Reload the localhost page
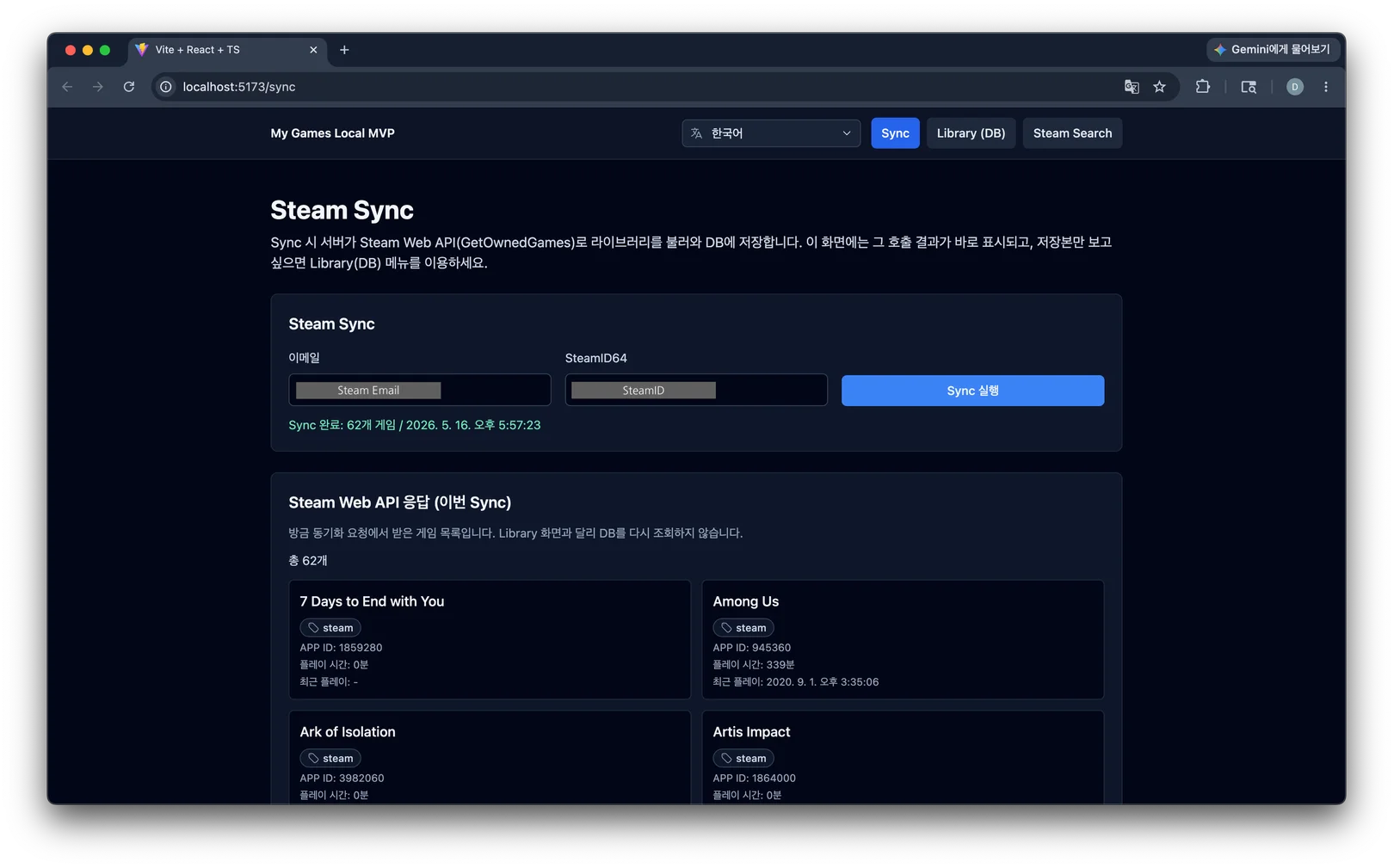1394x868 pixels. [x=129, y=87]
